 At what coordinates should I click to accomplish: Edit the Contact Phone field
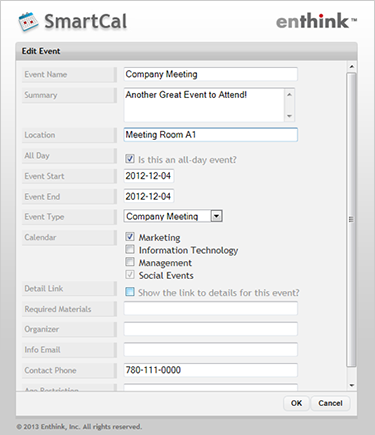pos(210,370)
